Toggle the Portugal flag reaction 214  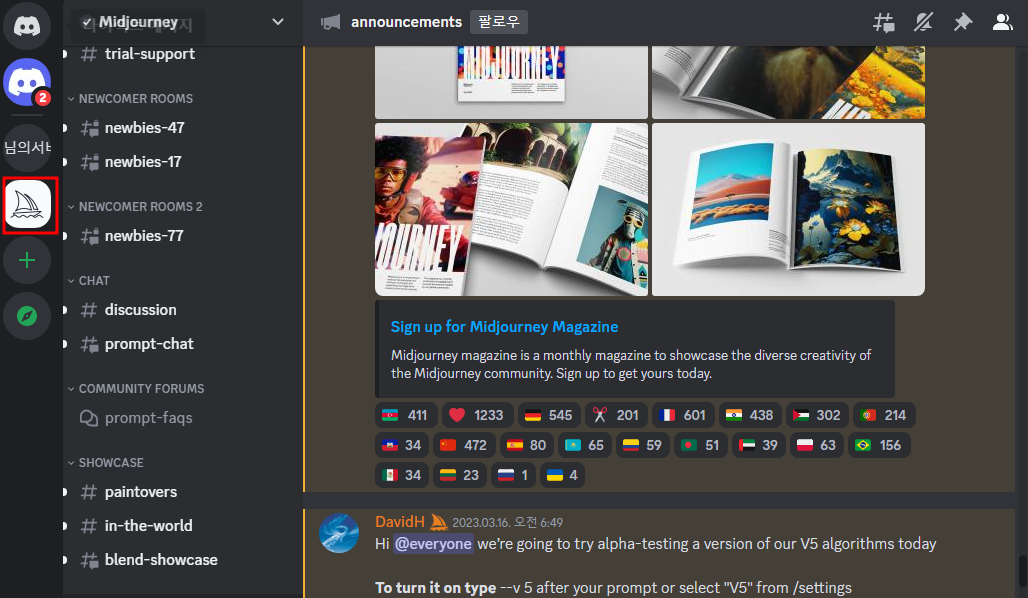(884, 415)
